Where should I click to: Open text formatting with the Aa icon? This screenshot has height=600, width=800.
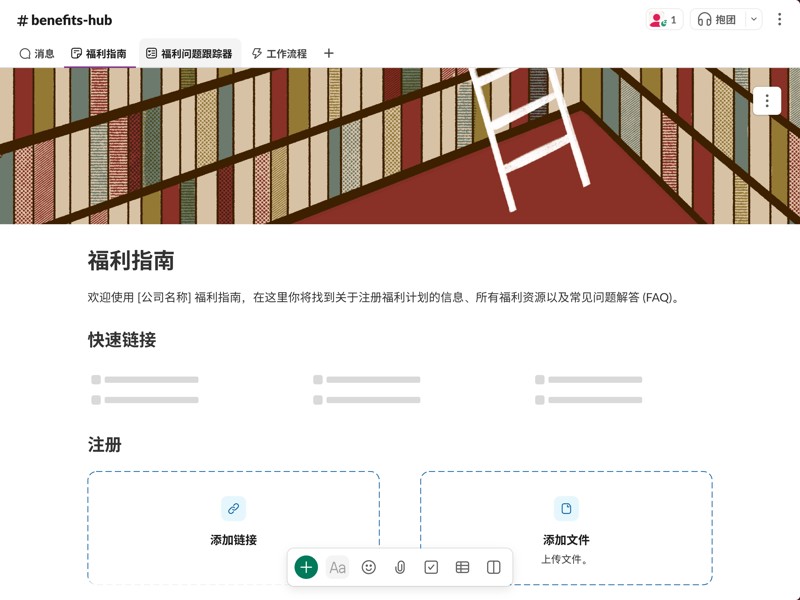337,567
